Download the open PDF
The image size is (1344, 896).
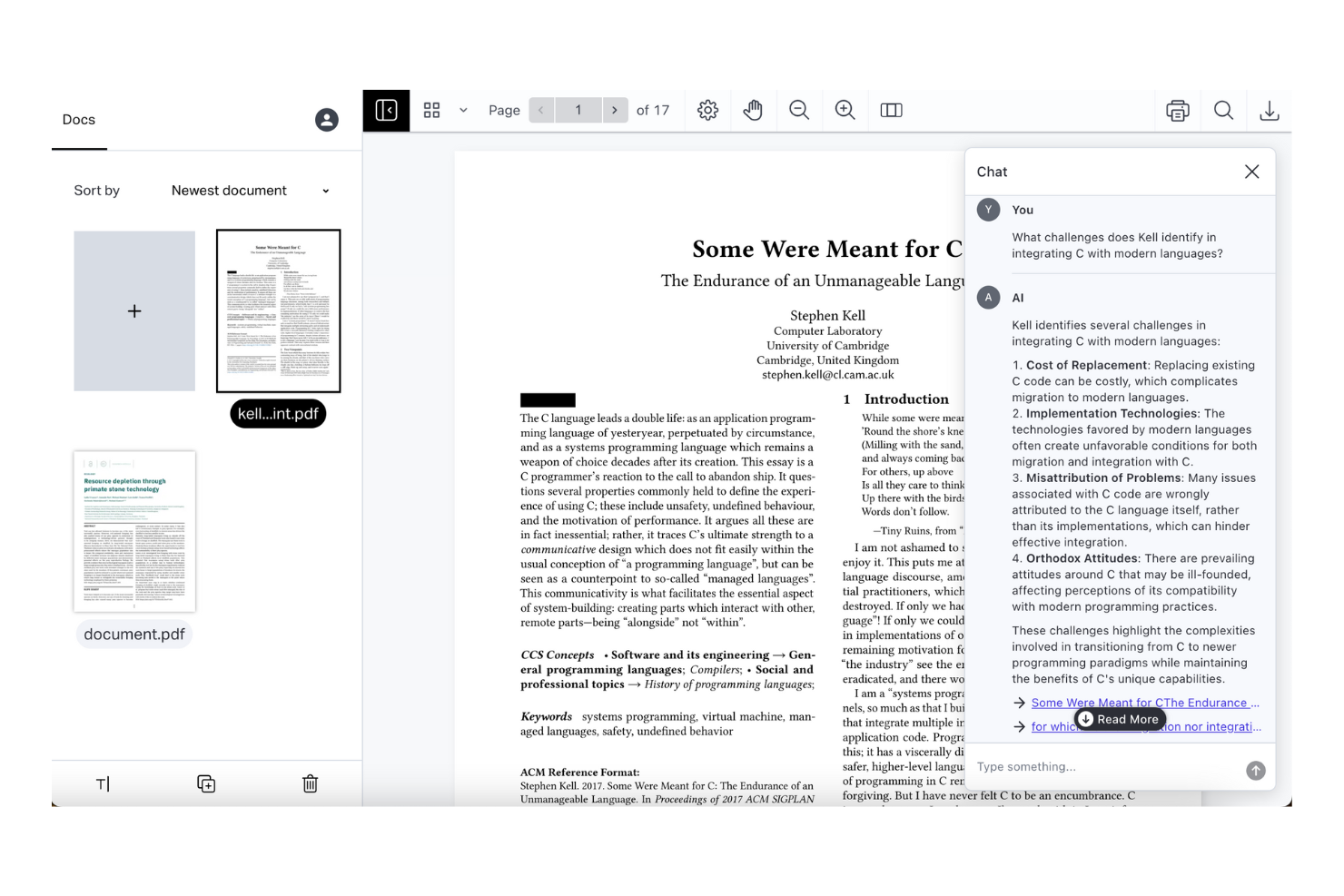click(1270, 110)
